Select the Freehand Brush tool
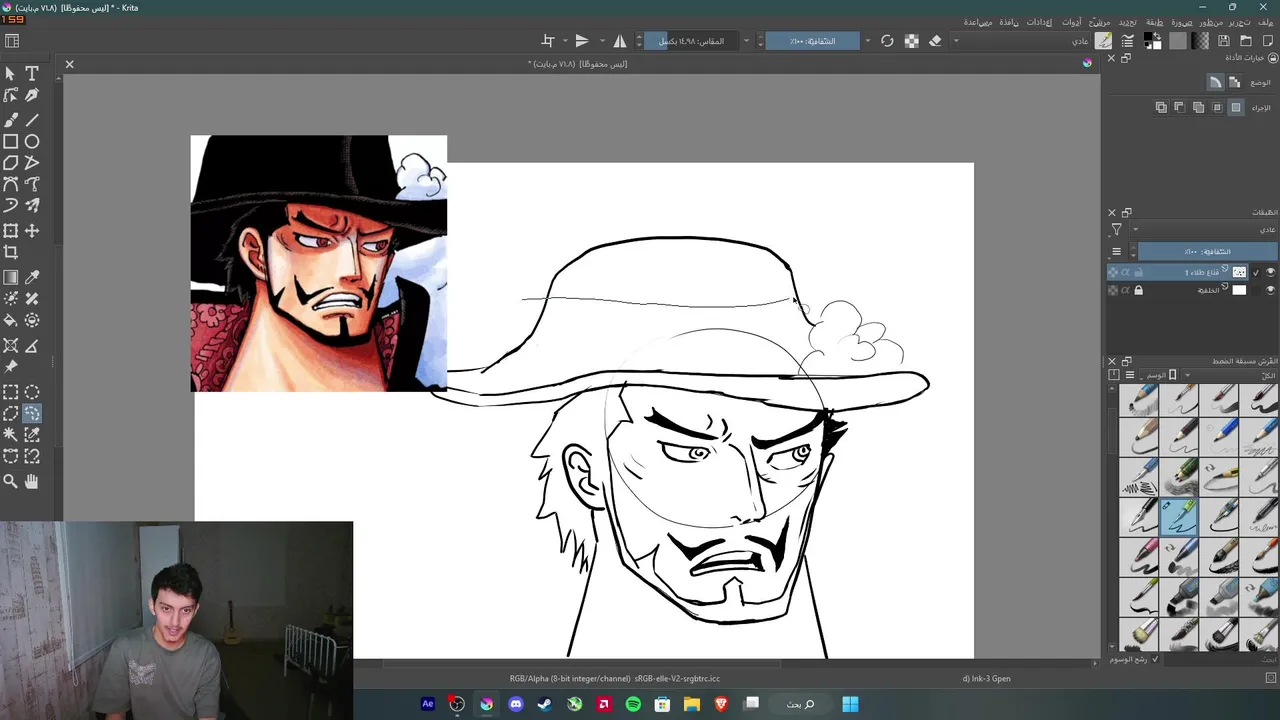 (10, 120)
